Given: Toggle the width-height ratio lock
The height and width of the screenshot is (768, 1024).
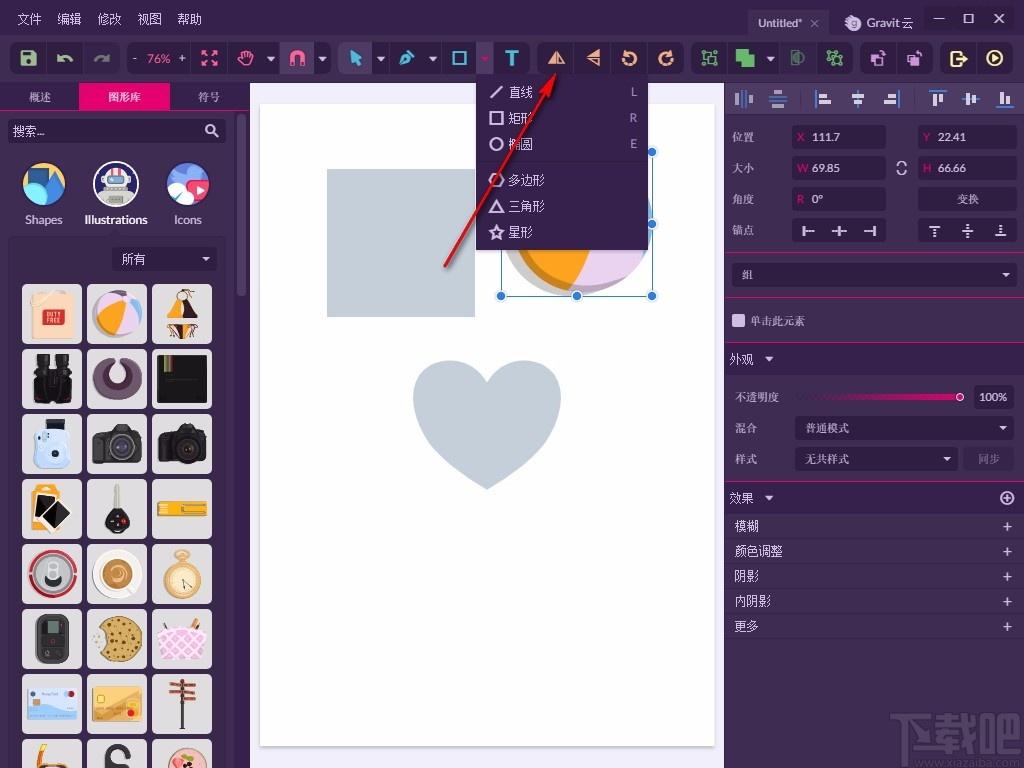Looking at the screenshot, I should [x=901, y=168].
